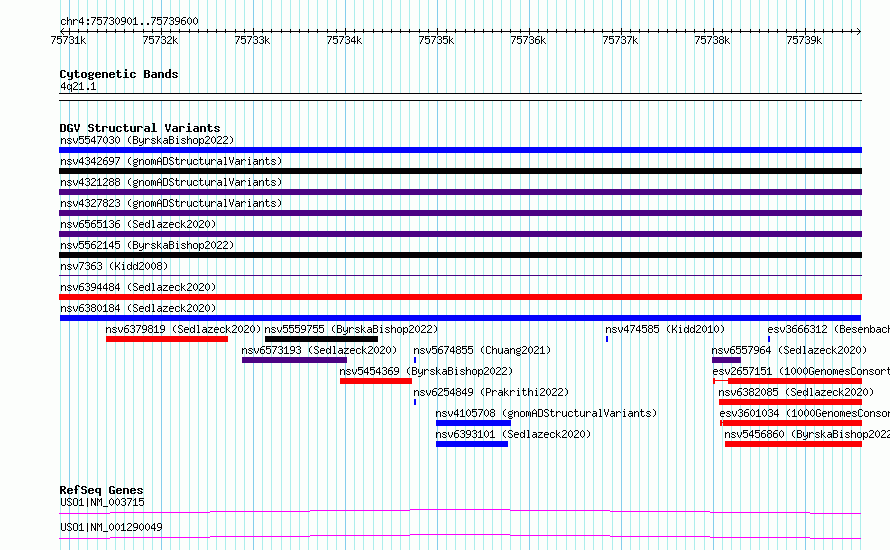
Task: Click the nsv4321288 (gnomADStructuralVariants) label
Action: (x=171, y=182)
